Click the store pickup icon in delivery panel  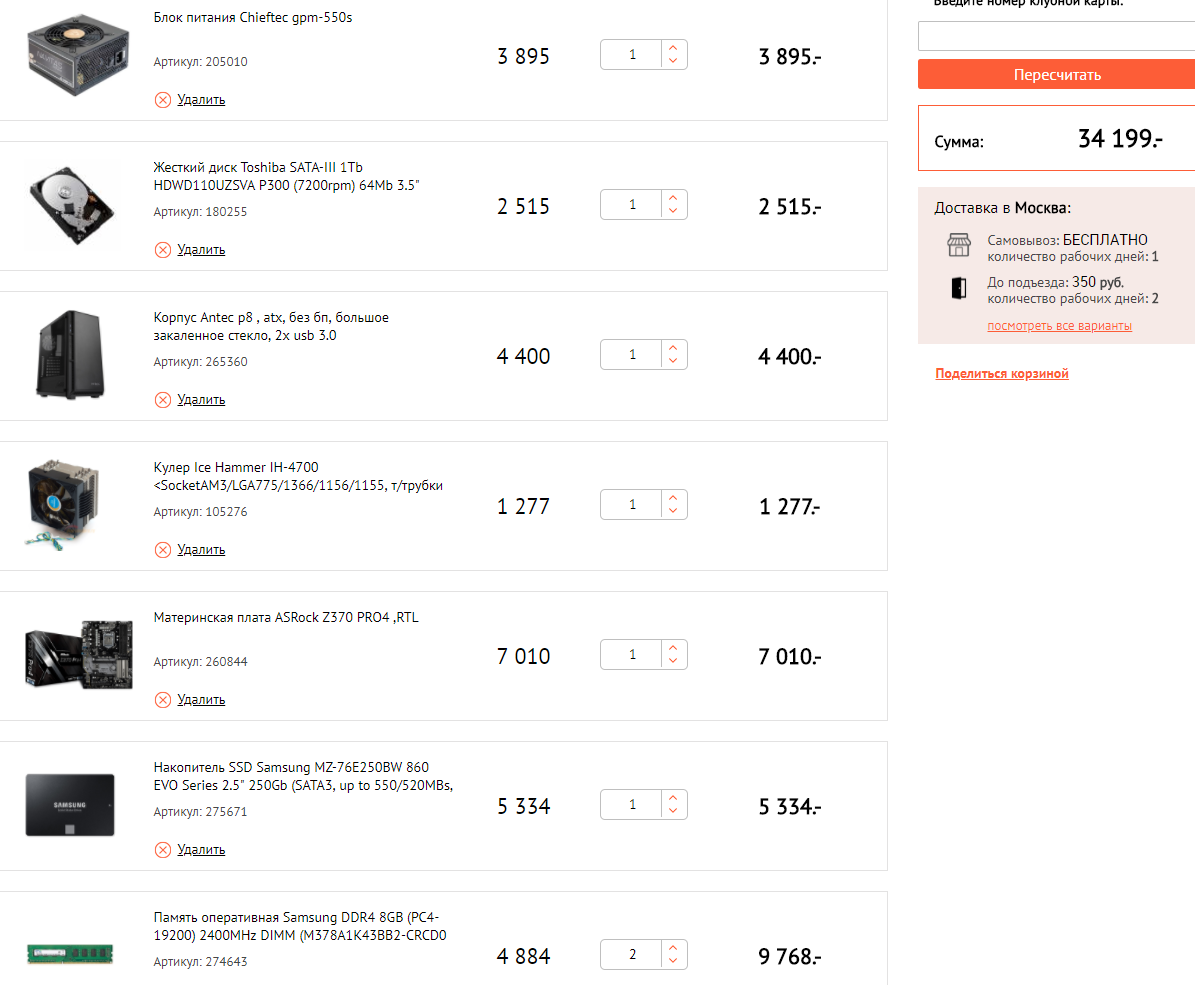point(958,245)
